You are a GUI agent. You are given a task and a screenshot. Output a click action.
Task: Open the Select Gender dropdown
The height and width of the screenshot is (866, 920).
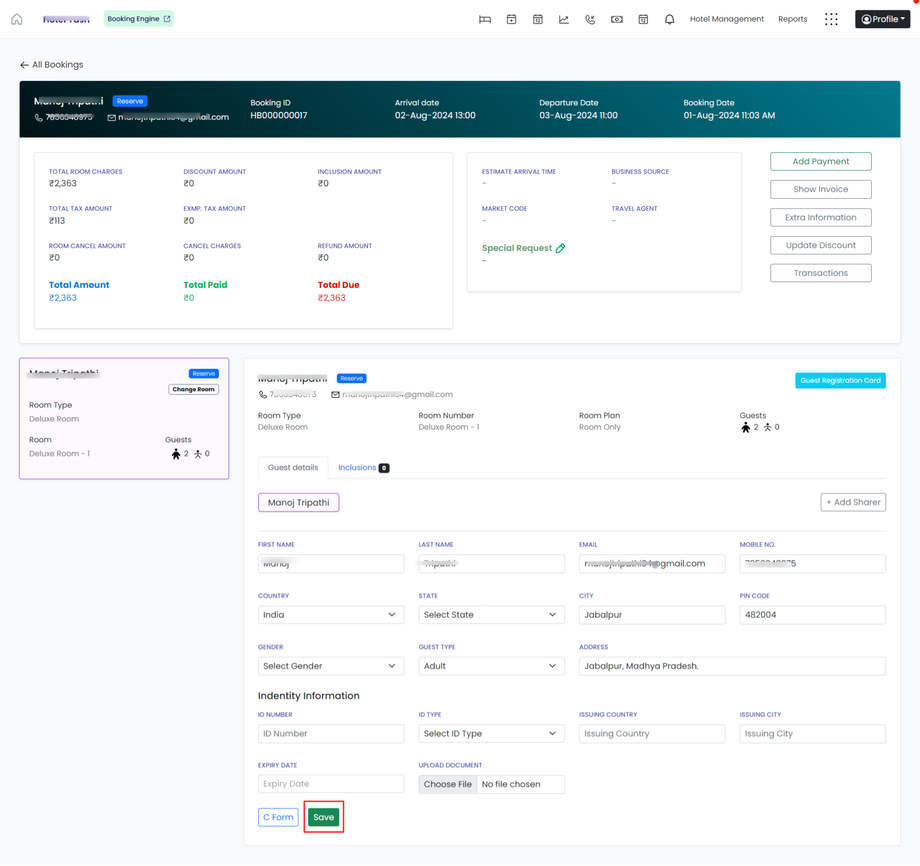[x=331, y=666]
